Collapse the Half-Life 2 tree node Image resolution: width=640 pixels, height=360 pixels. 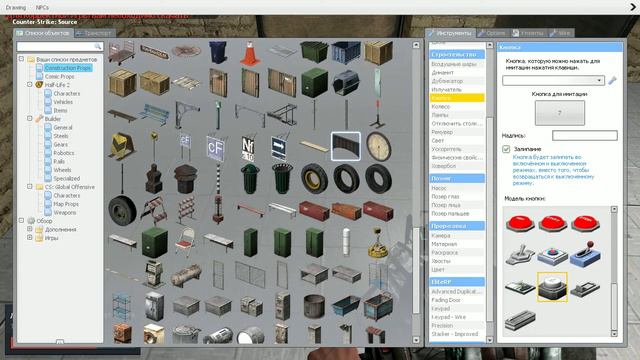pyautogui.click(x=30, y=84)
